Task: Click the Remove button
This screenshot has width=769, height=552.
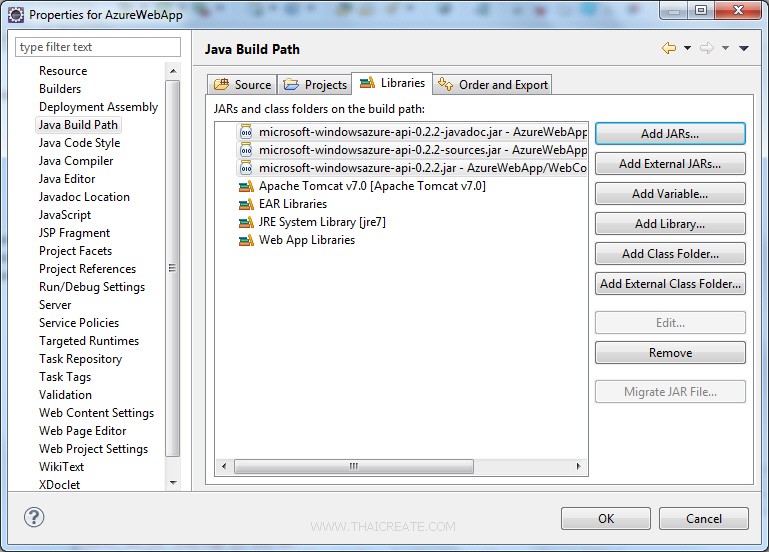Action: (670, 352)
